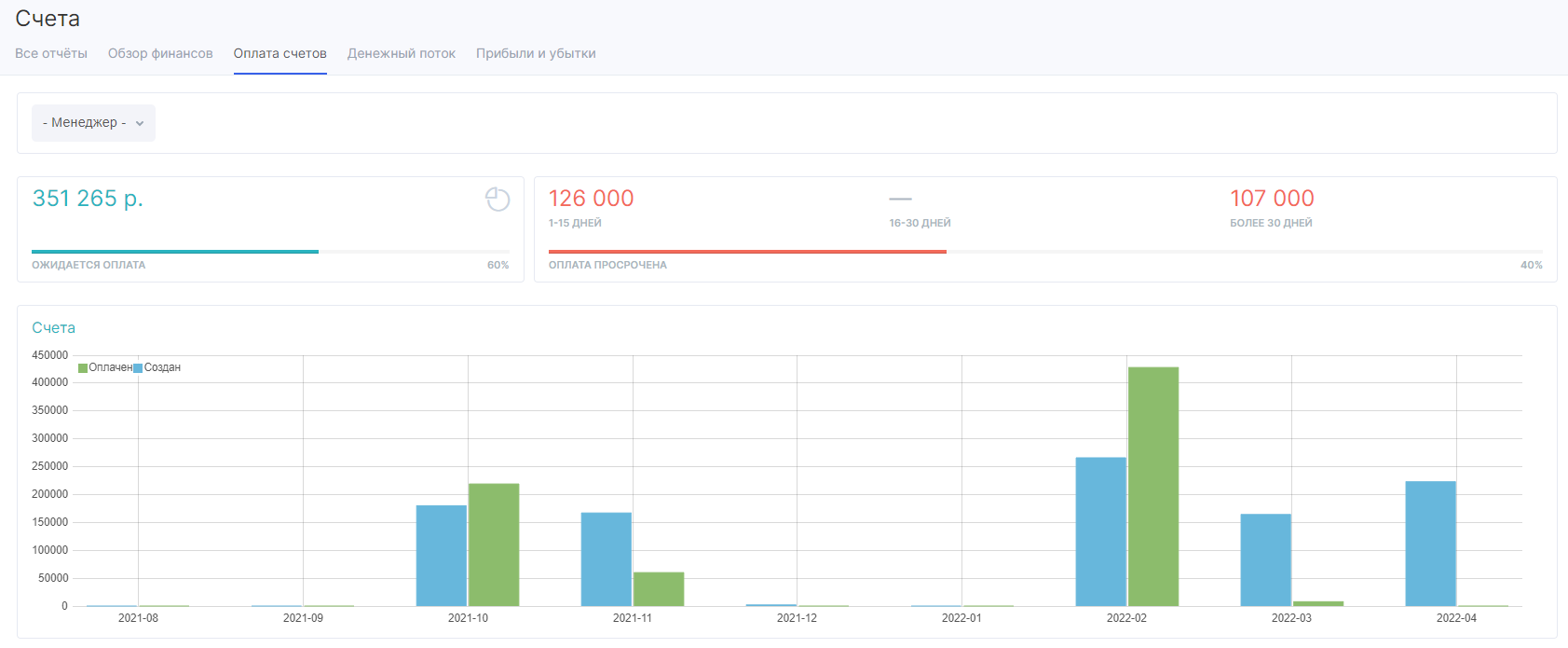The height and width of the screenshot is (648, 1568).
Task: Click the red Оплата просрочена progress bar
Action: (747, 252)
